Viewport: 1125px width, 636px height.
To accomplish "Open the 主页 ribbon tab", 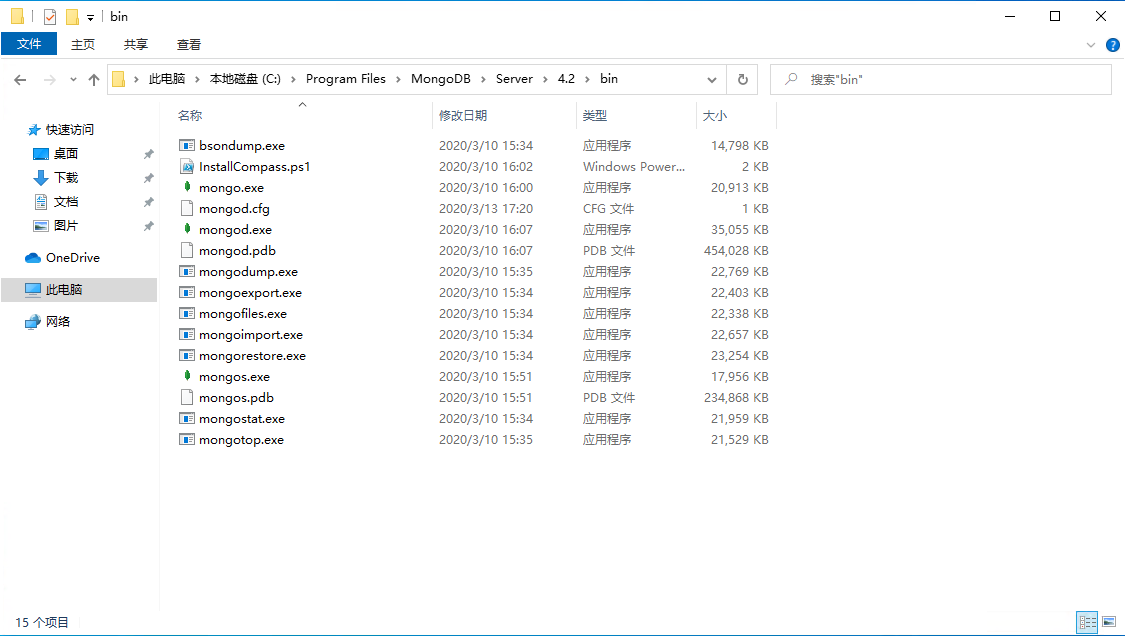I will [83, 45].
